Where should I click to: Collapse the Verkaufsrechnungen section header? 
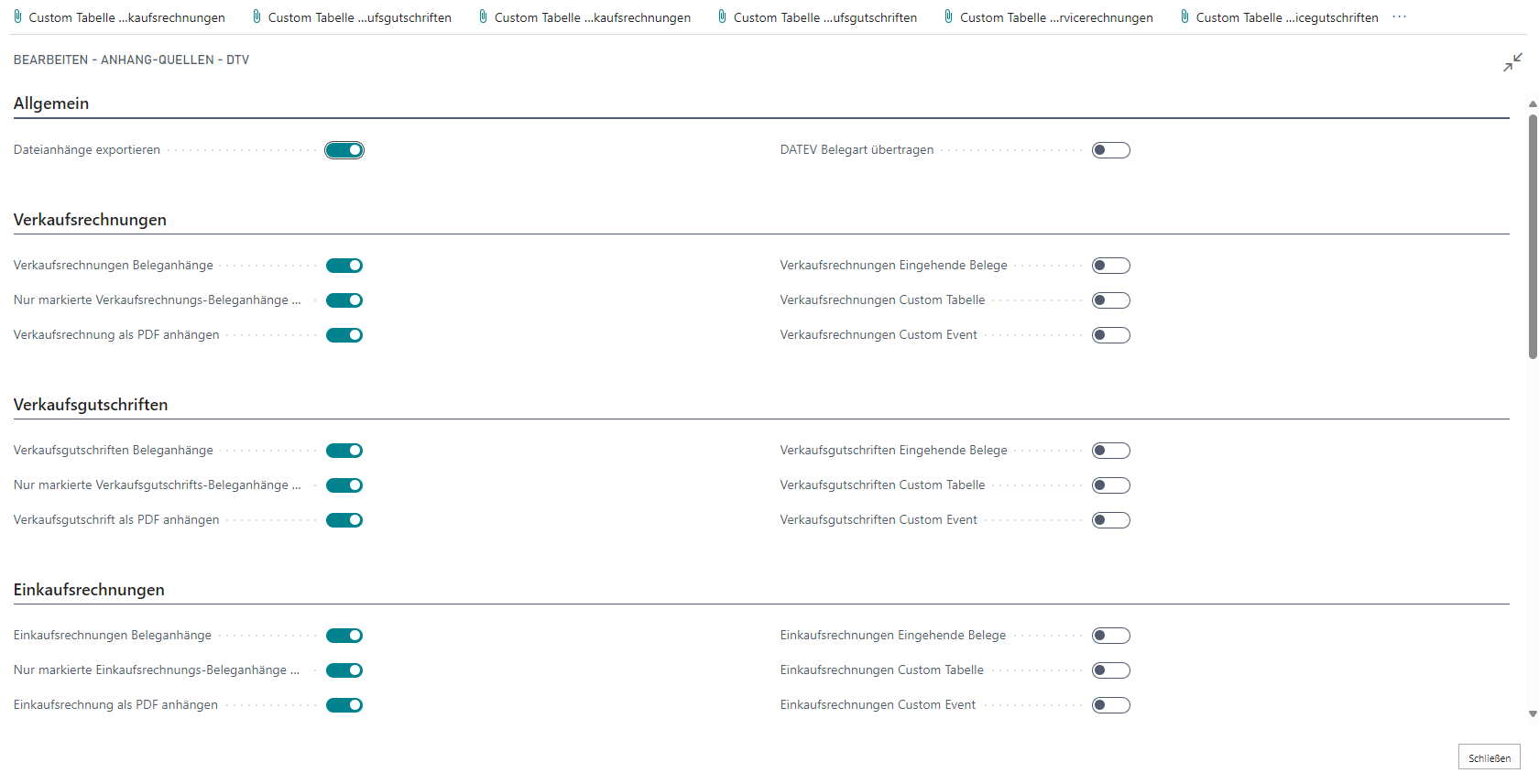90,220
